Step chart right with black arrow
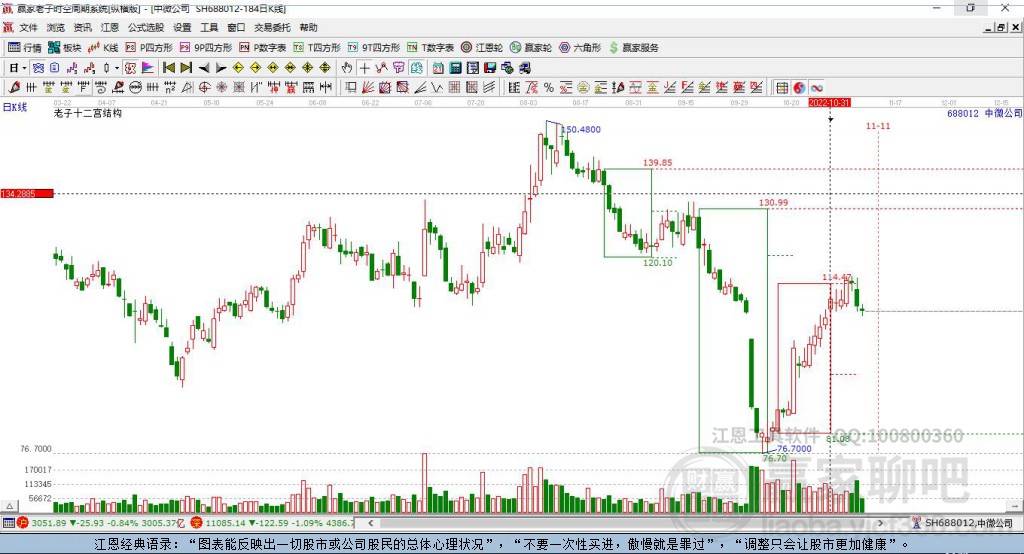 click(221, 68)
